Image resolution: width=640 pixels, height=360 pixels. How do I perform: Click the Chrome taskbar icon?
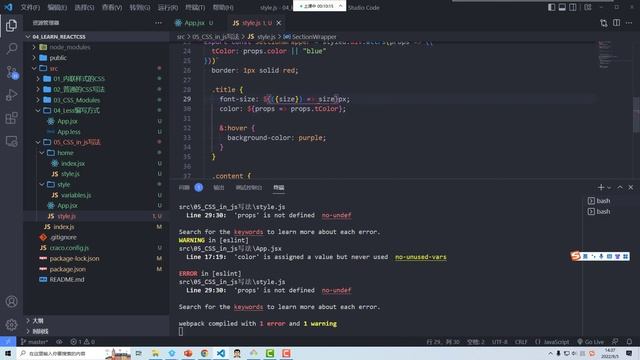pos(204,353)
